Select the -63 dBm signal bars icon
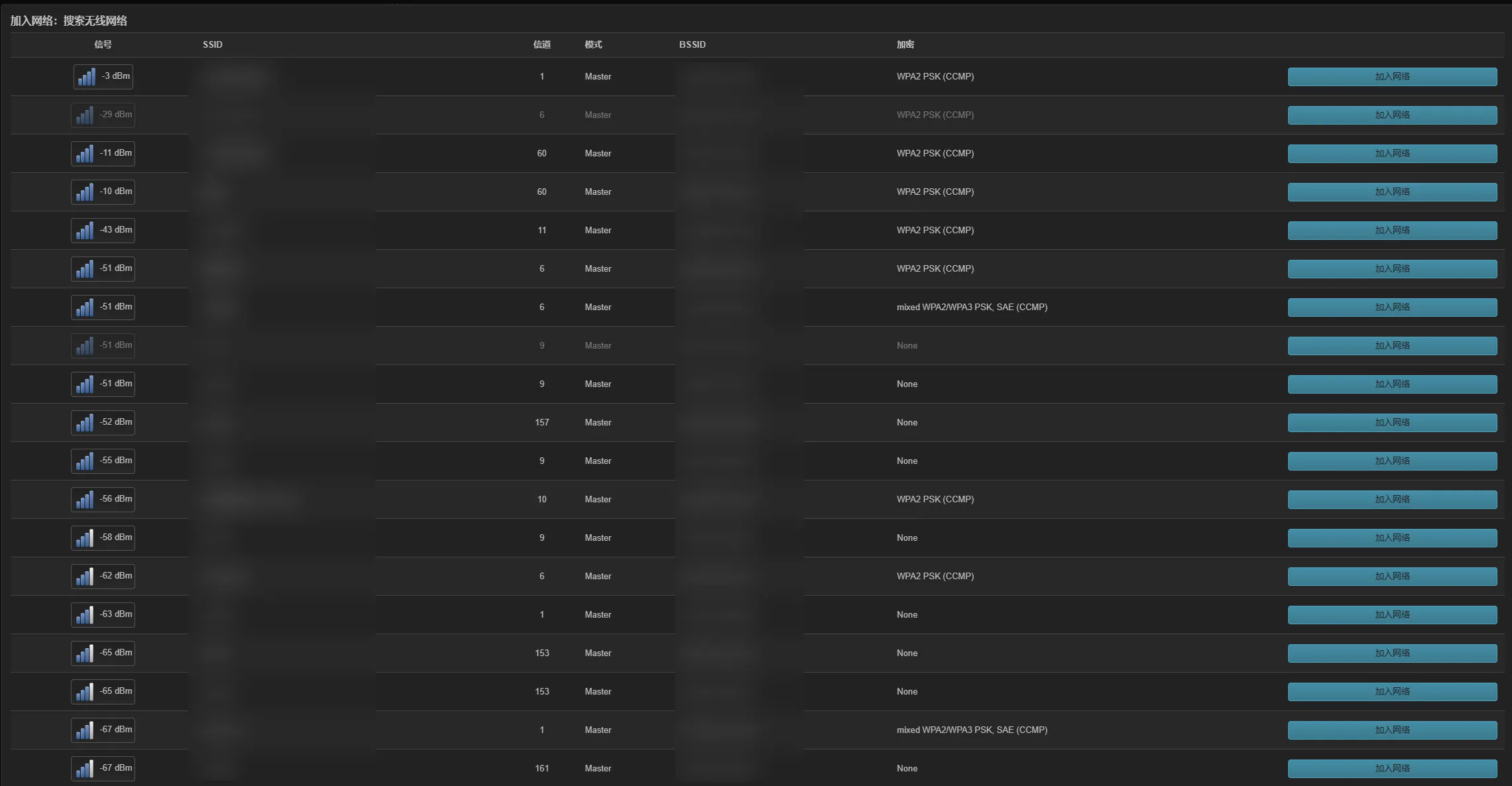This screenshot has height=786, width=1512. coord(84,615)
